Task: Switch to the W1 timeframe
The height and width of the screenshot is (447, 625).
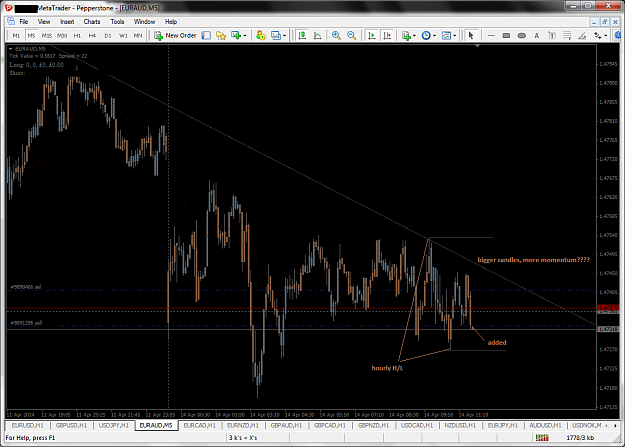Action: [x=123, y=35]
